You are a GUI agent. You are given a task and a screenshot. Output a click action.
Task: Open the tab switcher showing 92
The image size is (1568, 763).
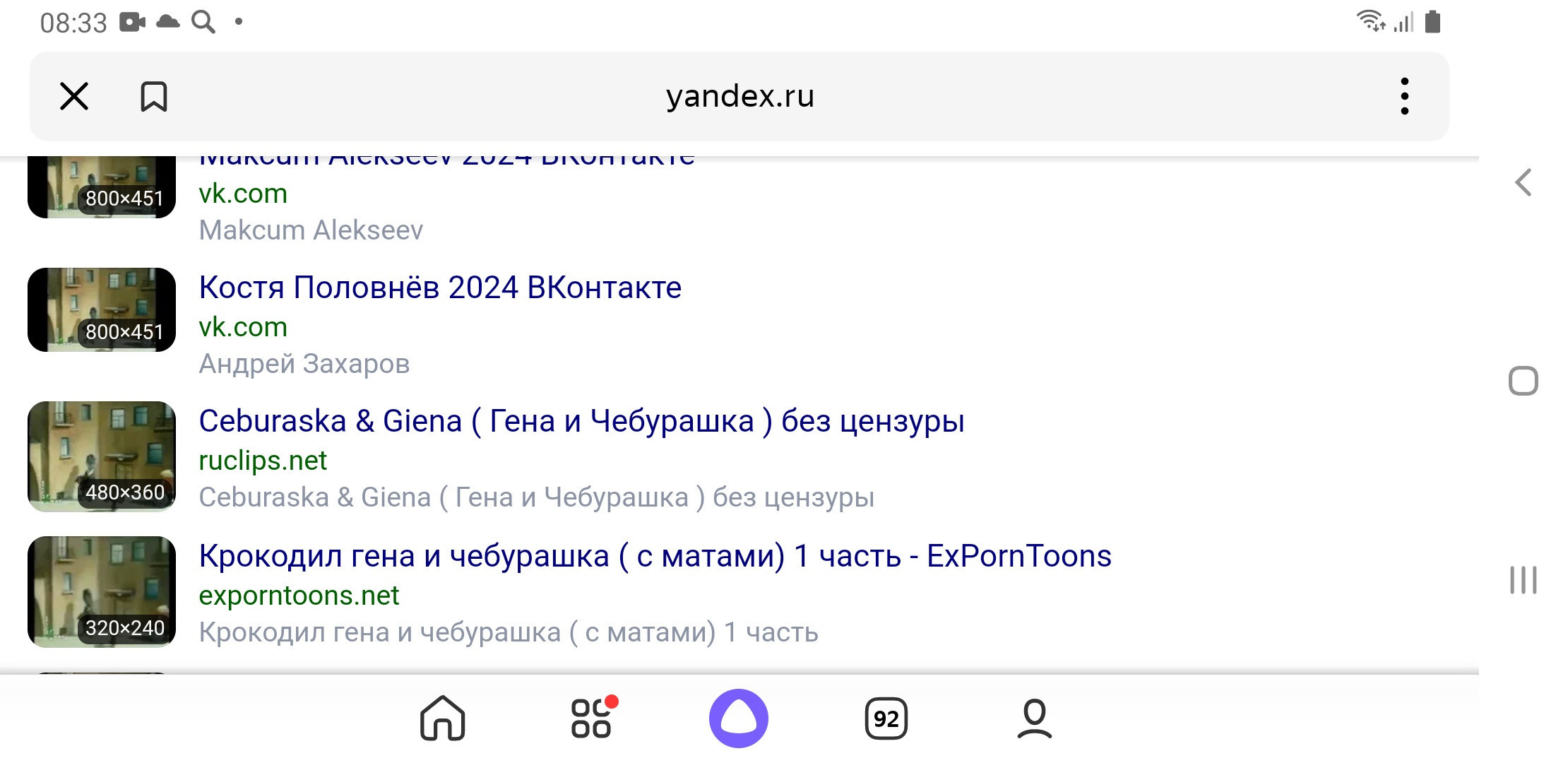(886, 718)
